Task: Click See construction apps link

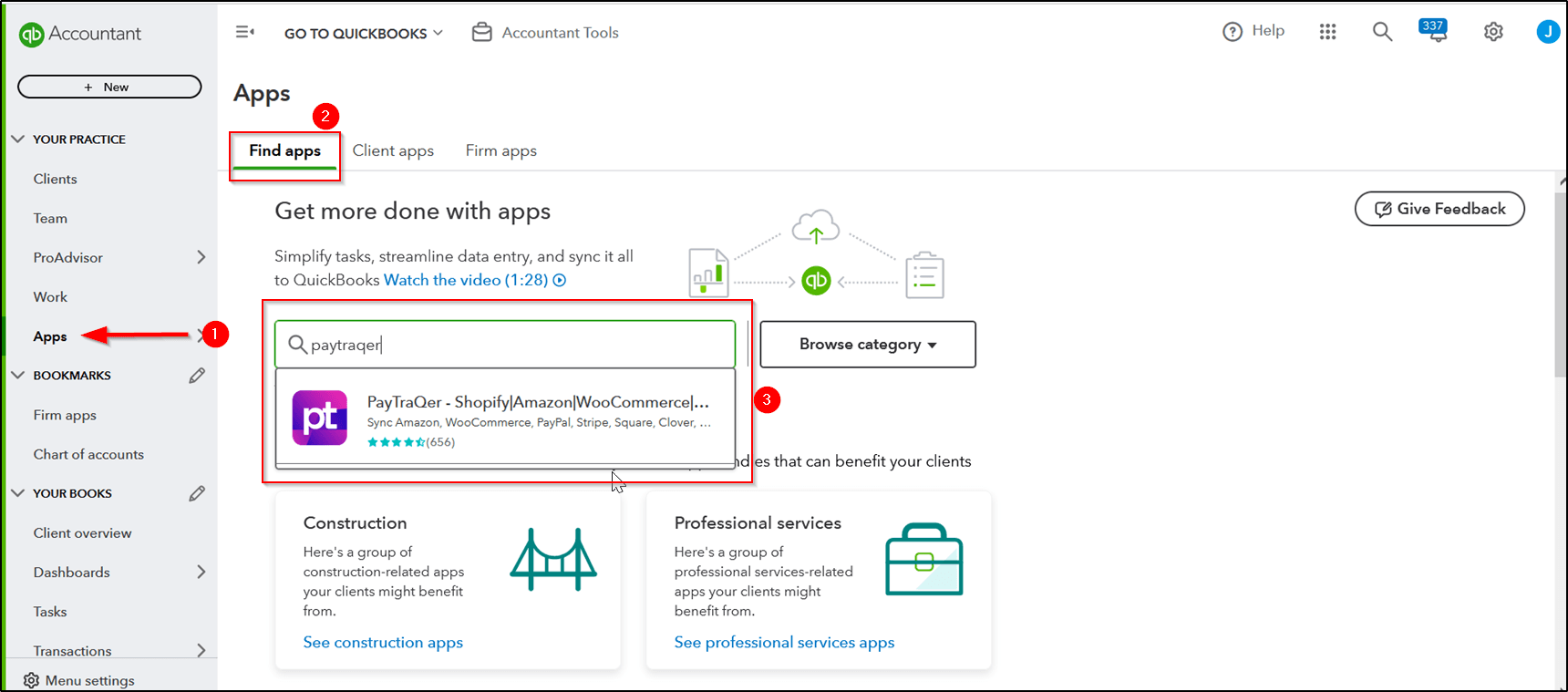Action: click(383, 643)
